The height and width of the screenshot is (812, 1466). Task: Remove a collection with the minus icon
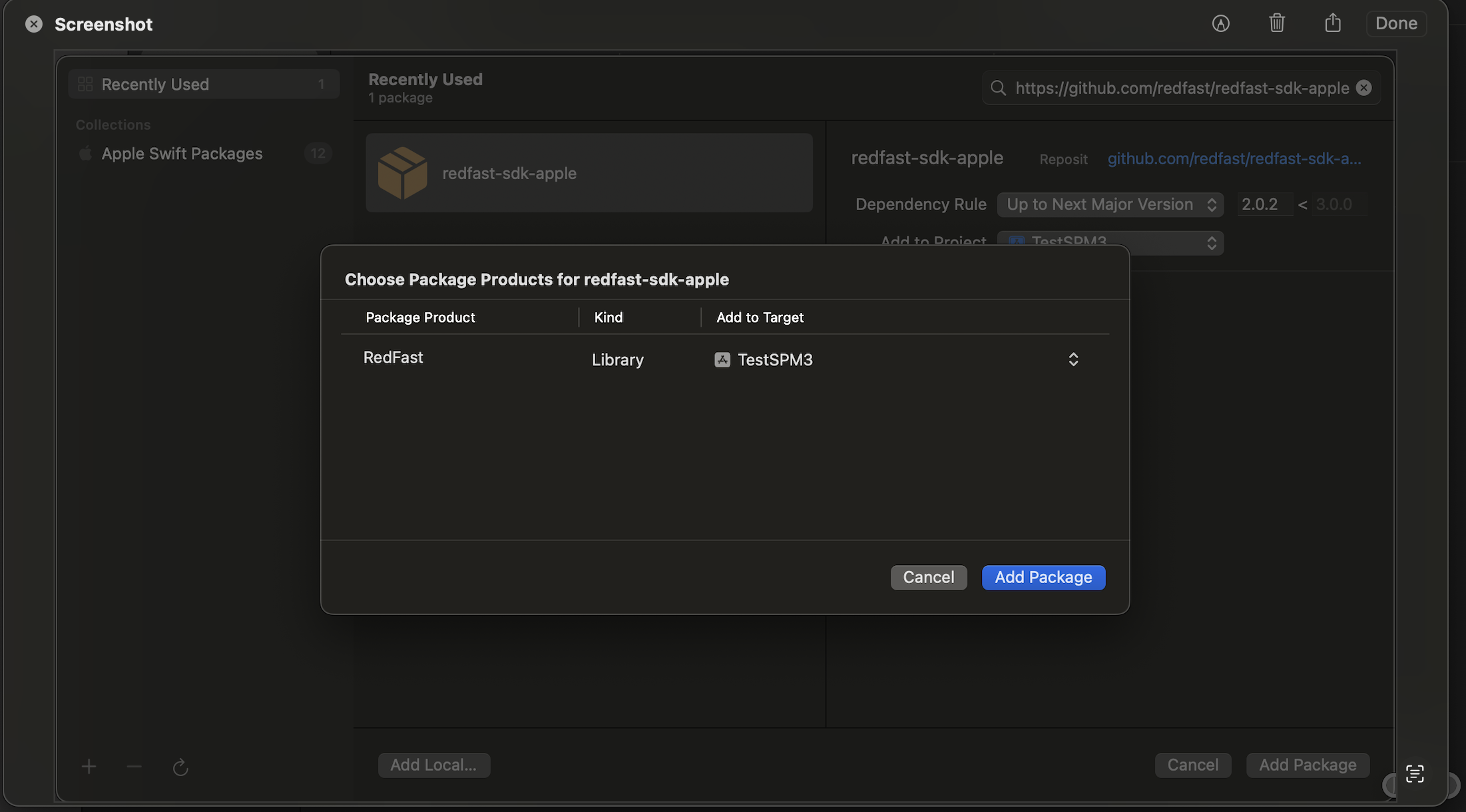click(x=134, y=767)
